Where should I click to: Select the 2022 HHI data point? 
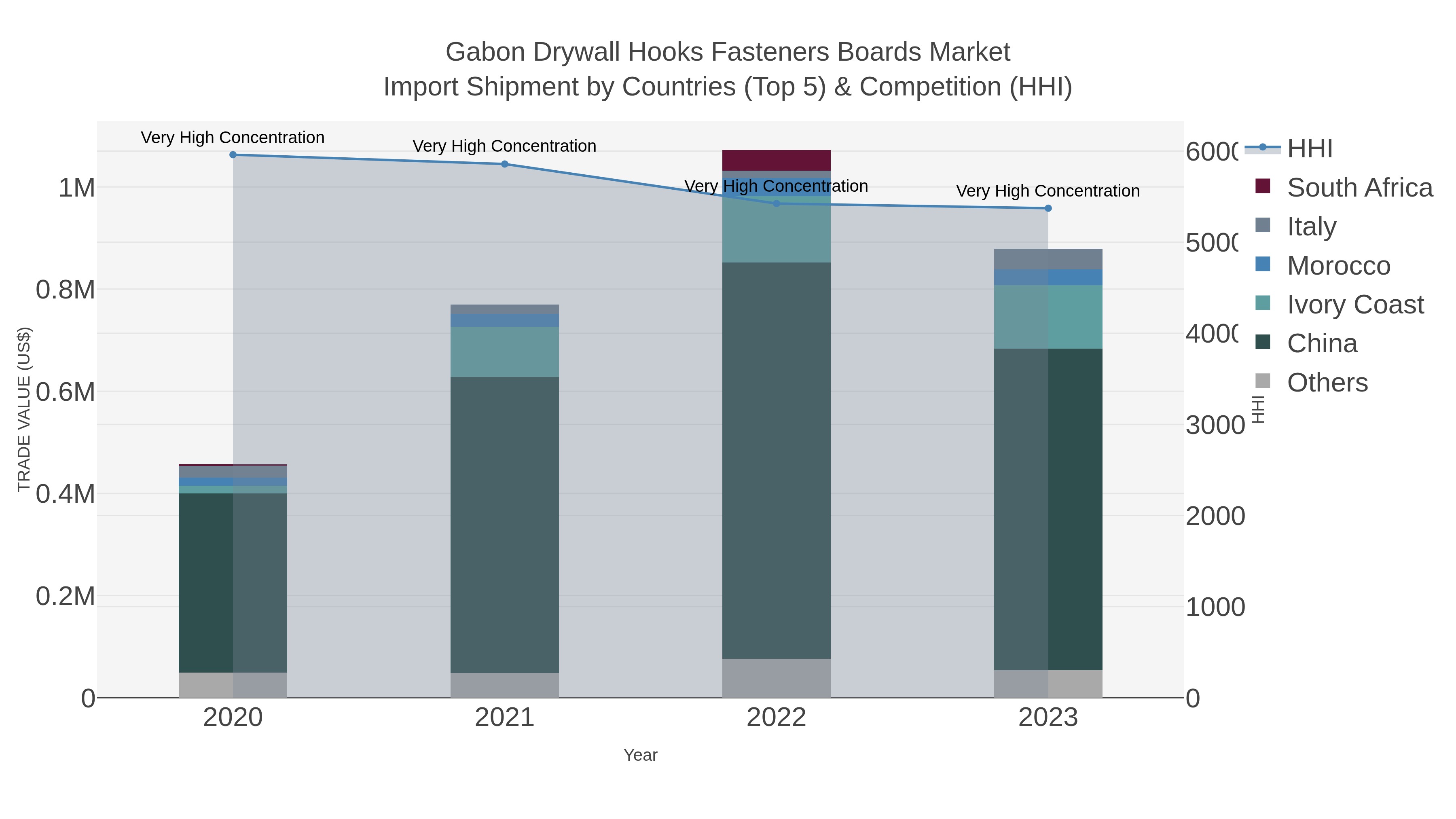pyautogui.click(x=777, y=203)
